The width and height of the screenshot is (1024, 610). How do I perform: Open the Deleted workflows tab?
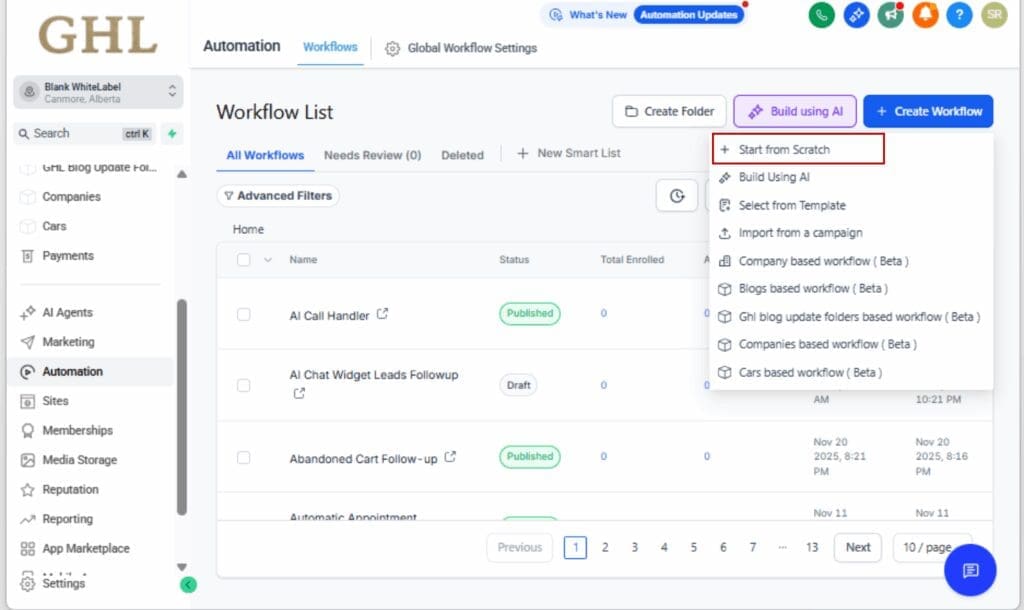coord(462,155)
